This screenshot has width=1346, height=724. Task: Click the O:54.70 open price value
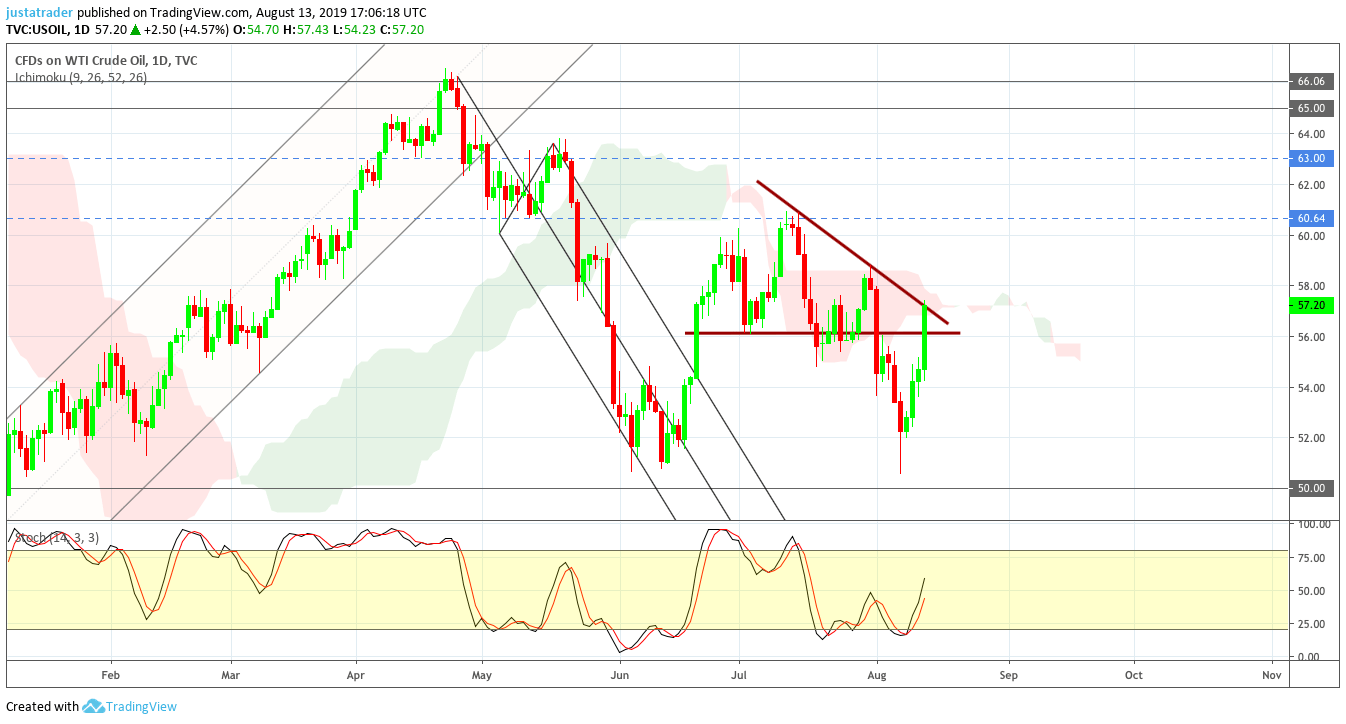tap(254, 30)
